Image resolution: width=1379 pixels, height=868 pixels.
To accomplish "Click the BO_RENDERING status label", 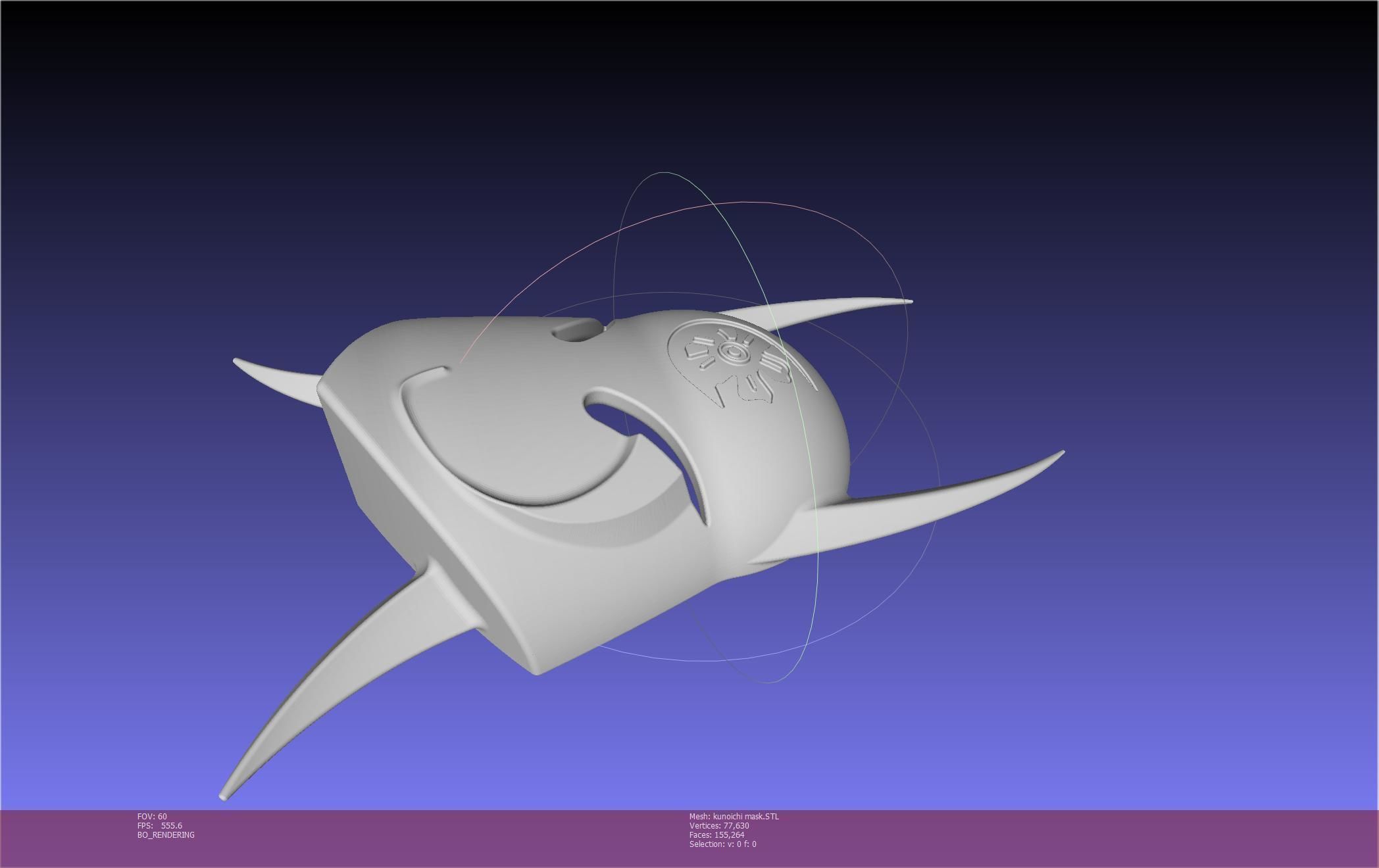I will coord(166,835).
